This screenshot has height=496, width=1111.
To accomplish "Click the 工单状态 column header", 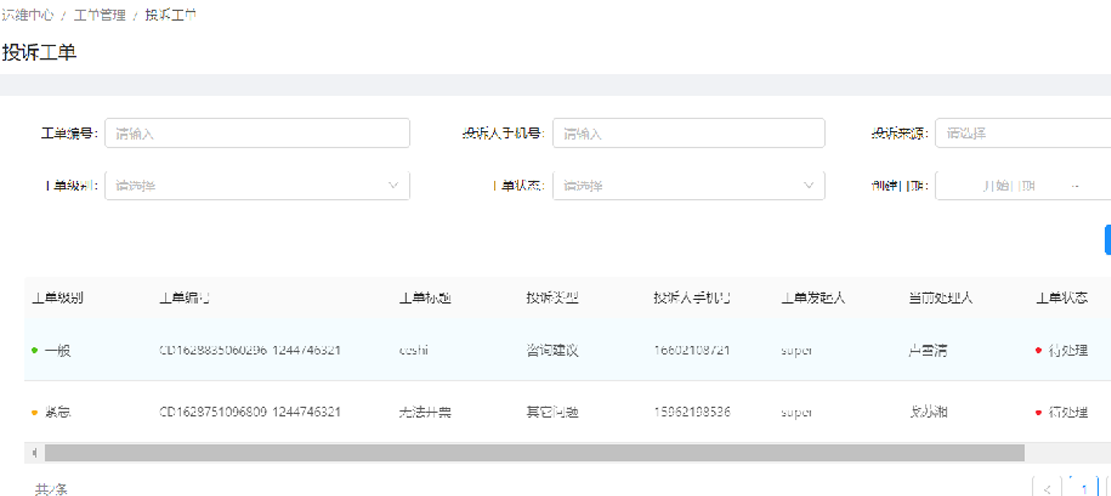I will pyautogui.click(x=1062, y=298).
